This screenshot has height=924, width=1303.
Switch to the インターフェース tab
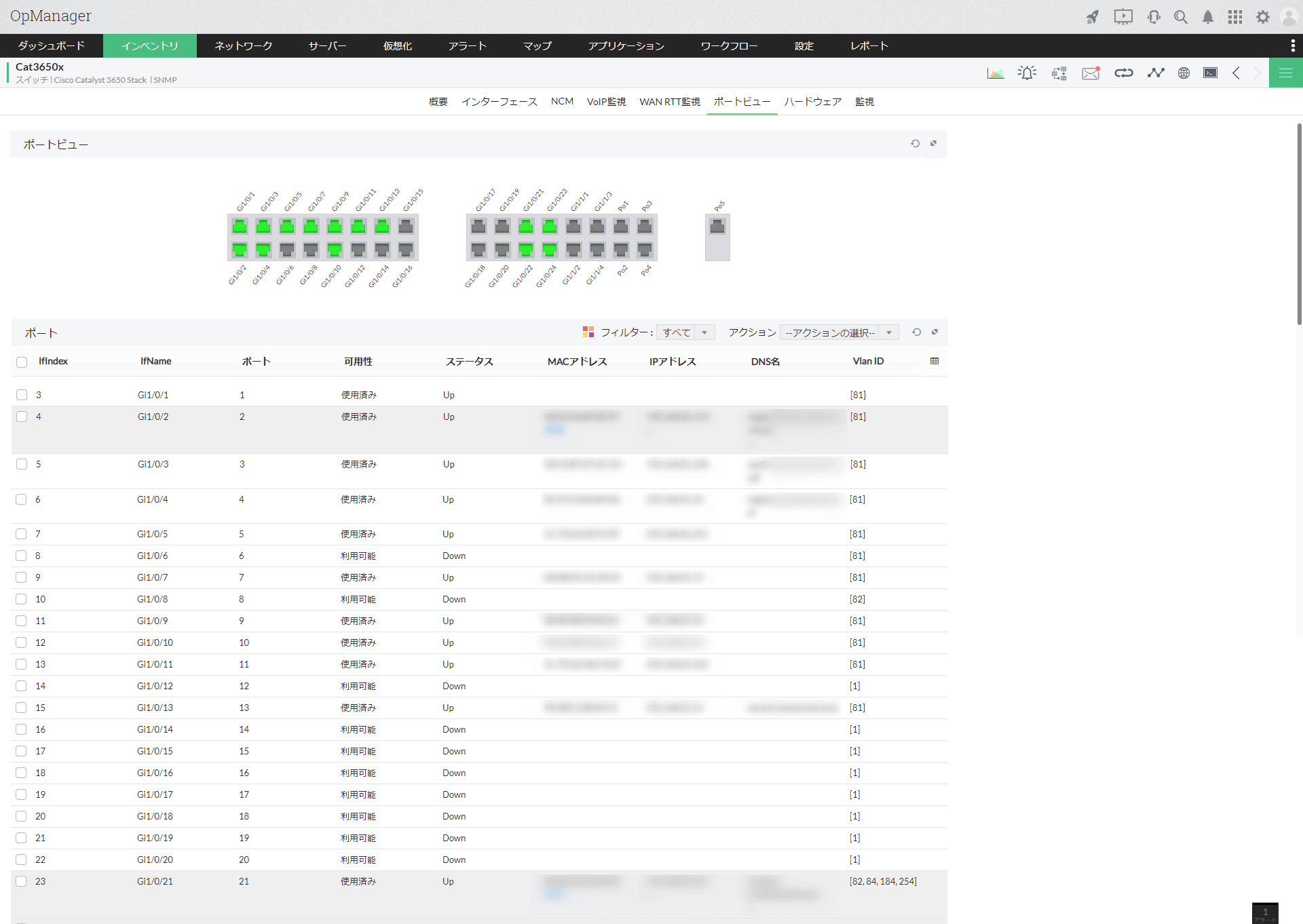(499, 102)
